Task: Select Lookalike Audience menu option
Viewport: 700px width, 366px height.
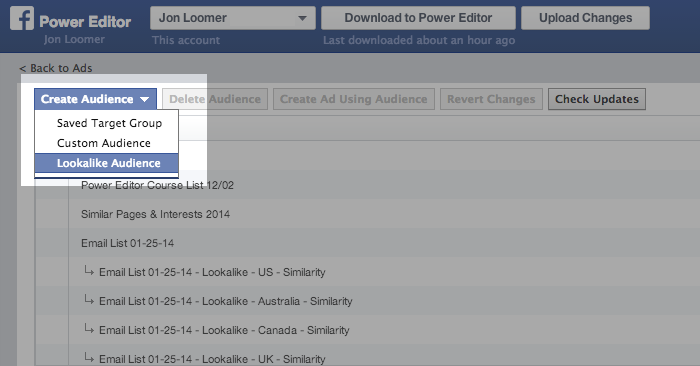Action: tap(107, 163)
